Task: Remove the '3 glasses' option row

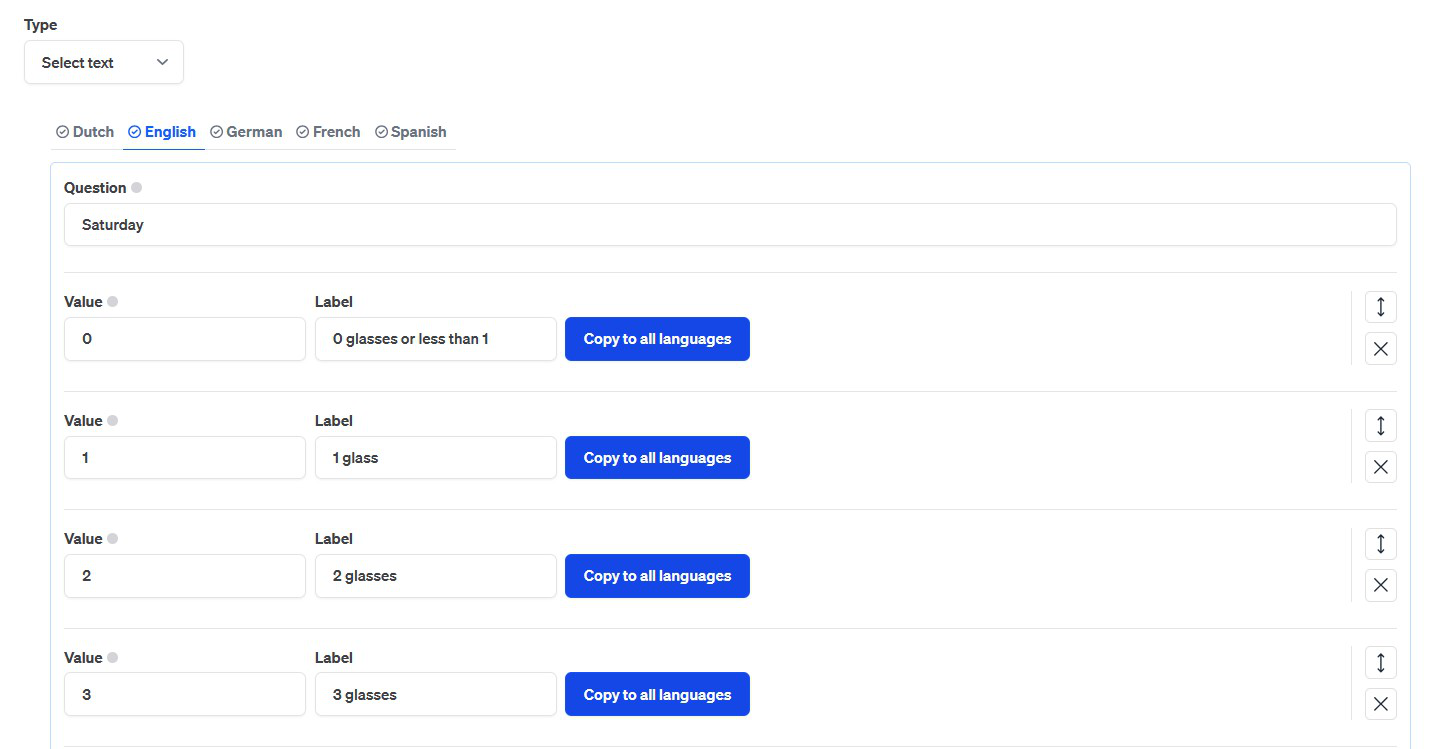Action: [1380, 704]
